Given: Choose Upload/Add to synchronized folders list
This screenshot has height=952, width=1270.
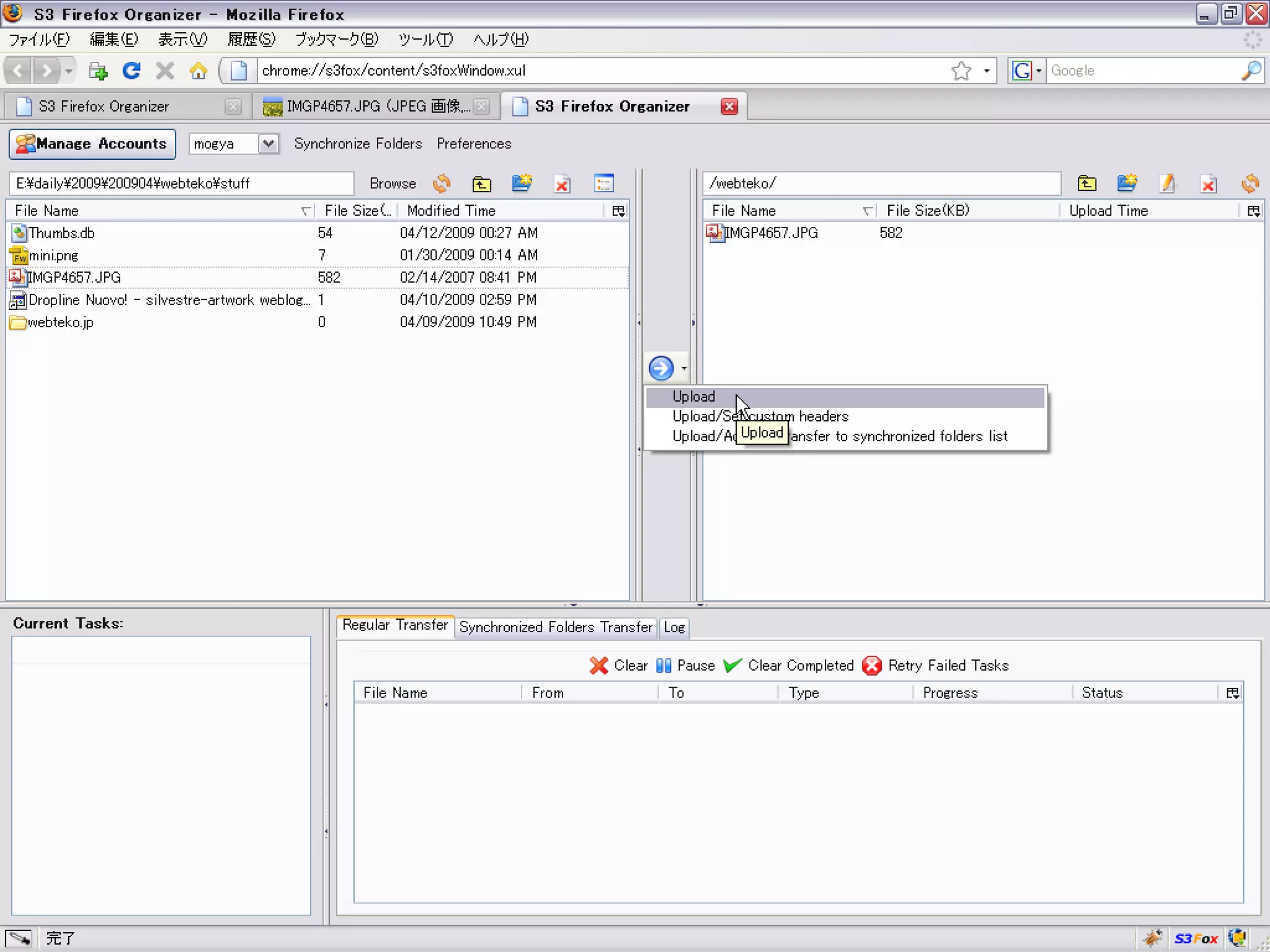Looking at the screenshot, I should 845,436.
